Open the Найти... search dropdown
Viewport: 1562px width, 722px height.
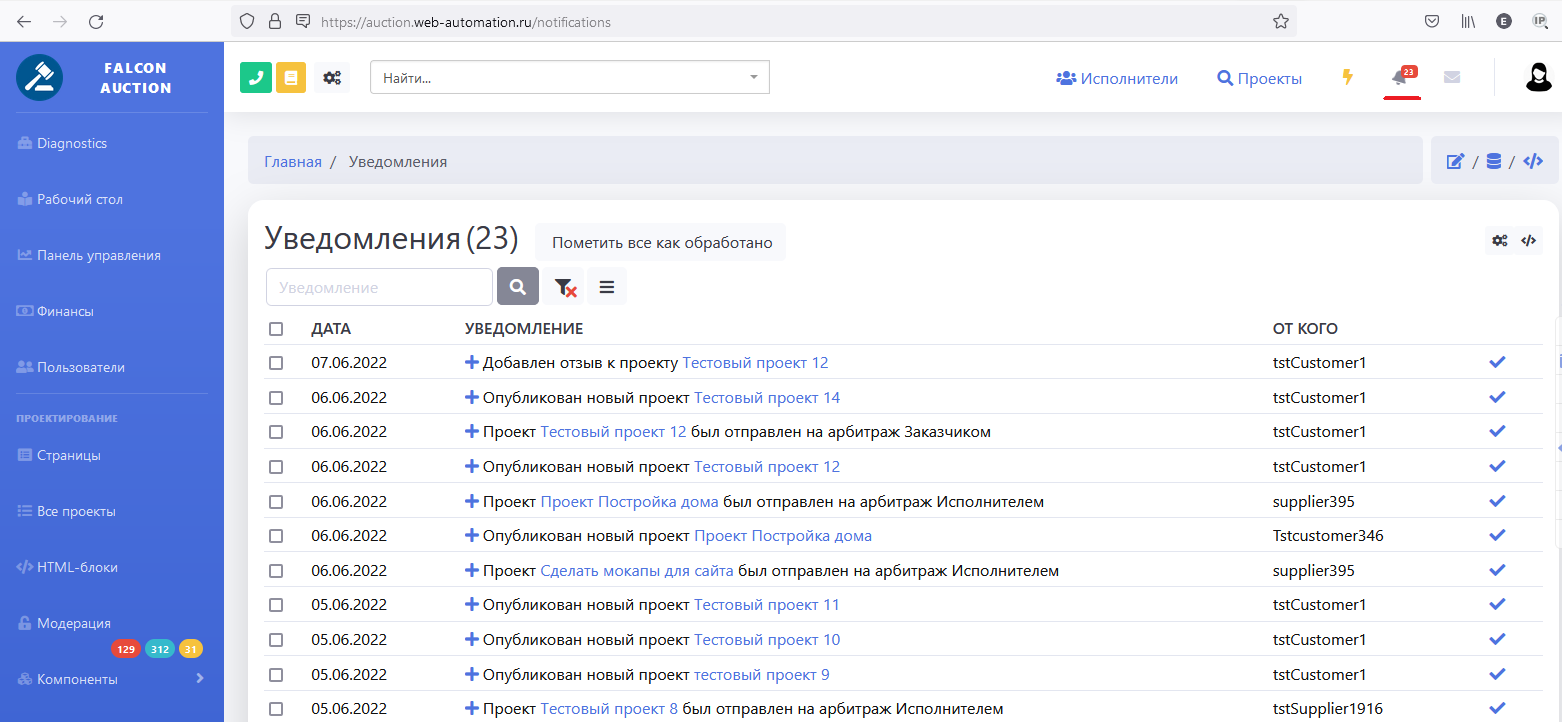pyautogui.click(x=569, y=78)
